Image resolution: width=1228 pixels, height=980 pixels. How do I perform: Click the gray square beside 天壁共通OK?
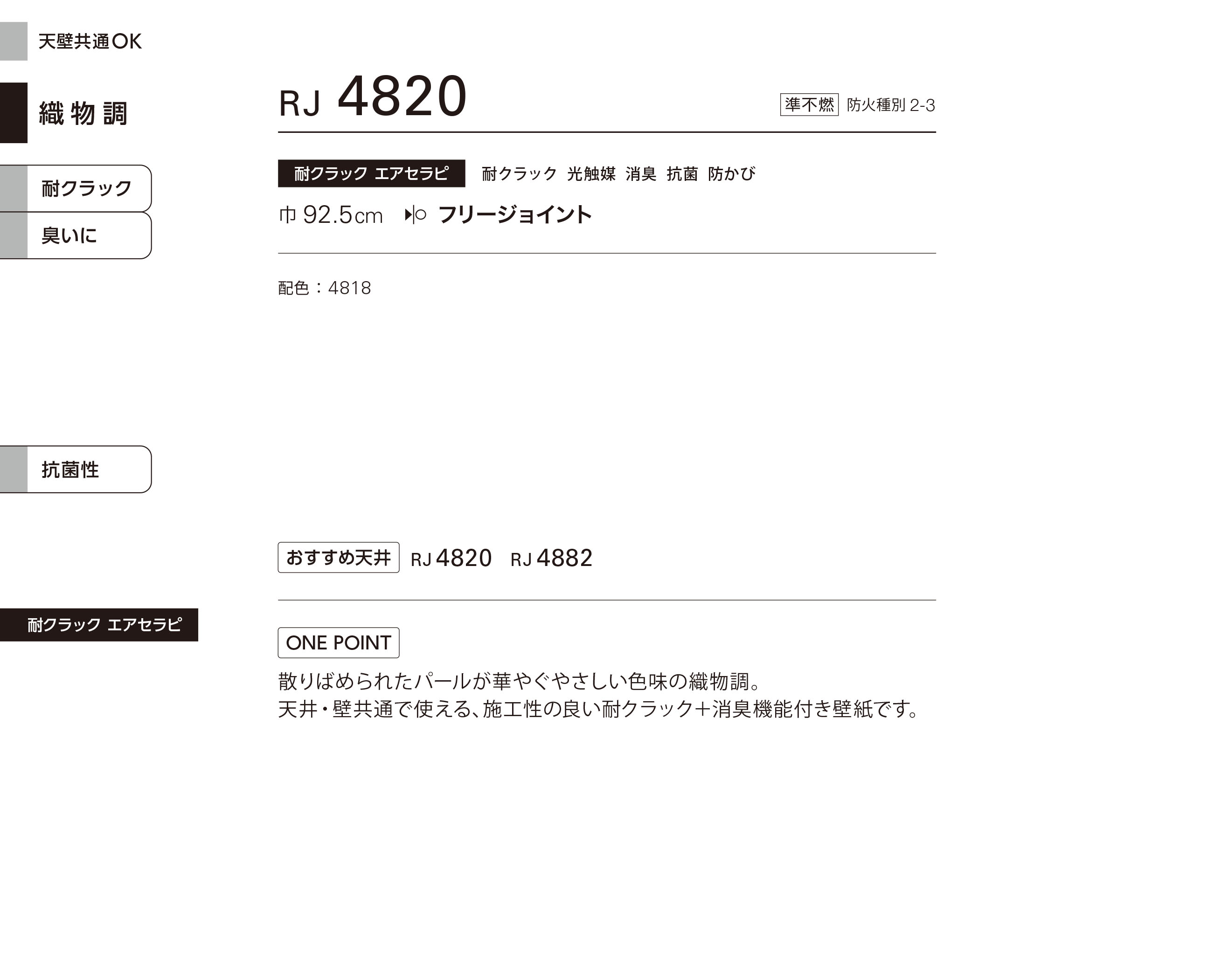point(14,41)
